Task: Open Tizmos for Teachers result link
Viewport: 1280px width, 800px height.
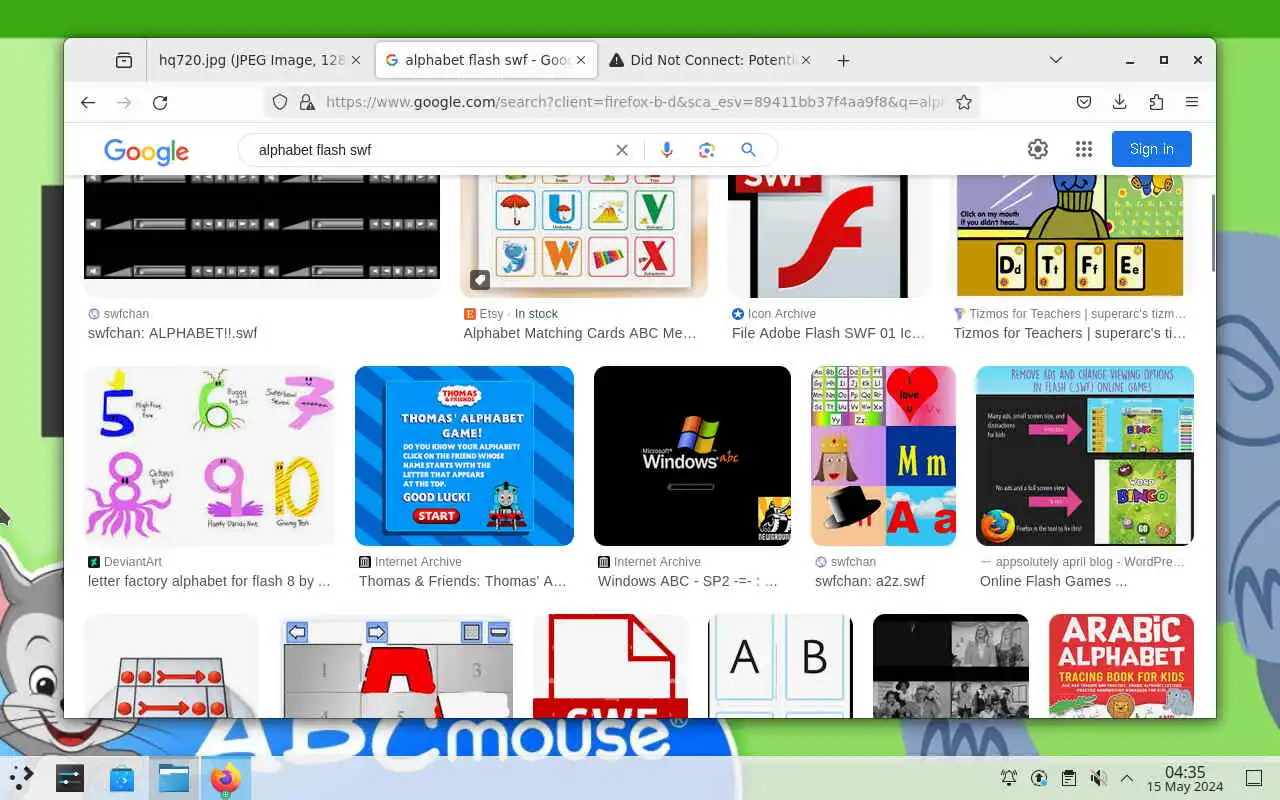Action: (1070, 333)
